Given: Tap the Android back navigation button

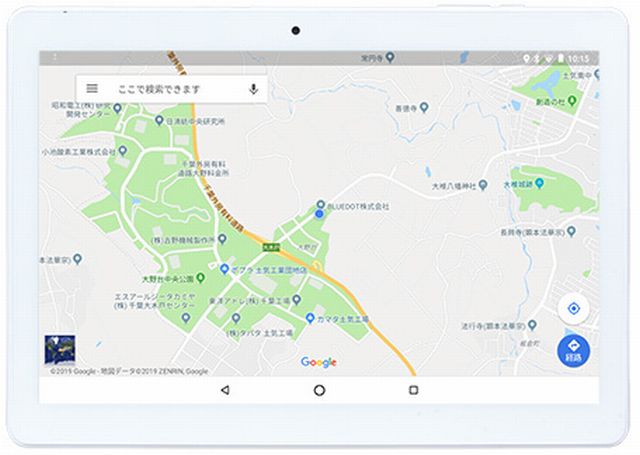Looking at the screenshot, I should 225,390.
